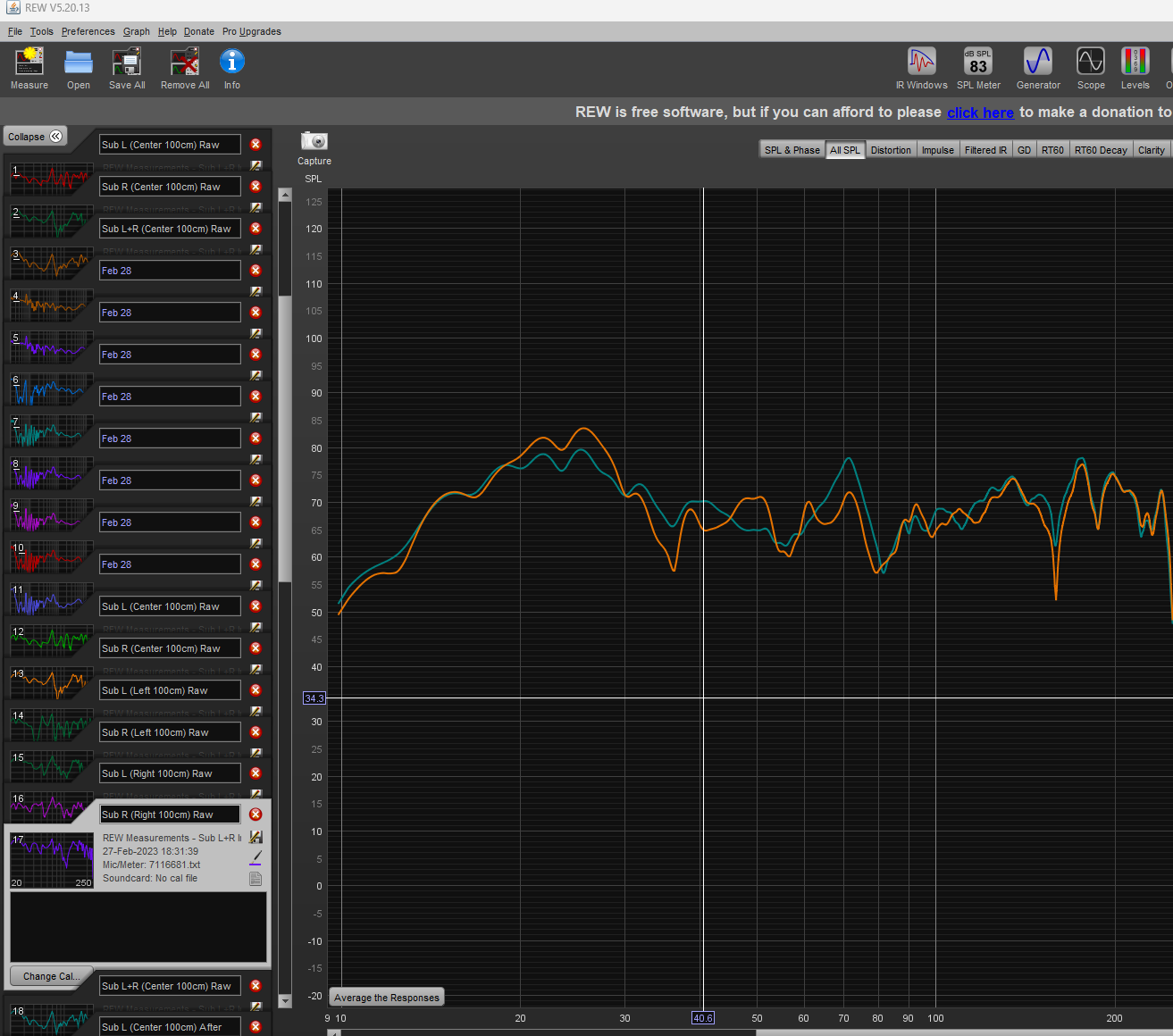Select measurement thumbnail number 12
This screenshot has width=1173, height=1036.
pos(51,640)
